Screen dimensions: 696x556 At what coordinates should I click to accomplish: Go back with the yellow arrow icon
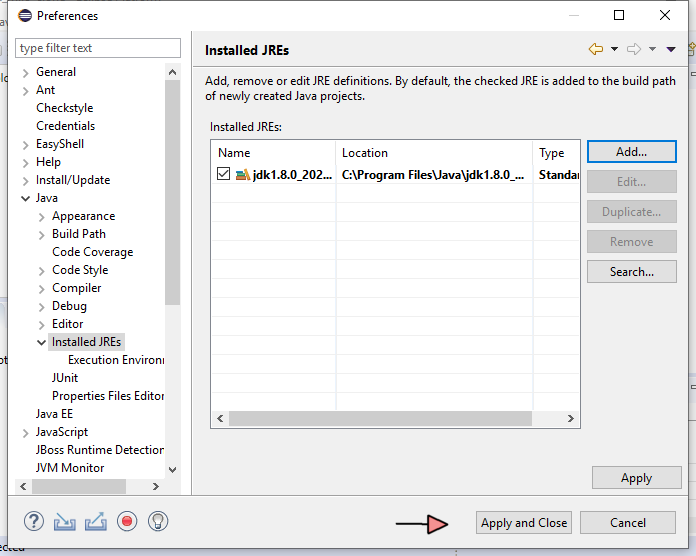[596, 49]
